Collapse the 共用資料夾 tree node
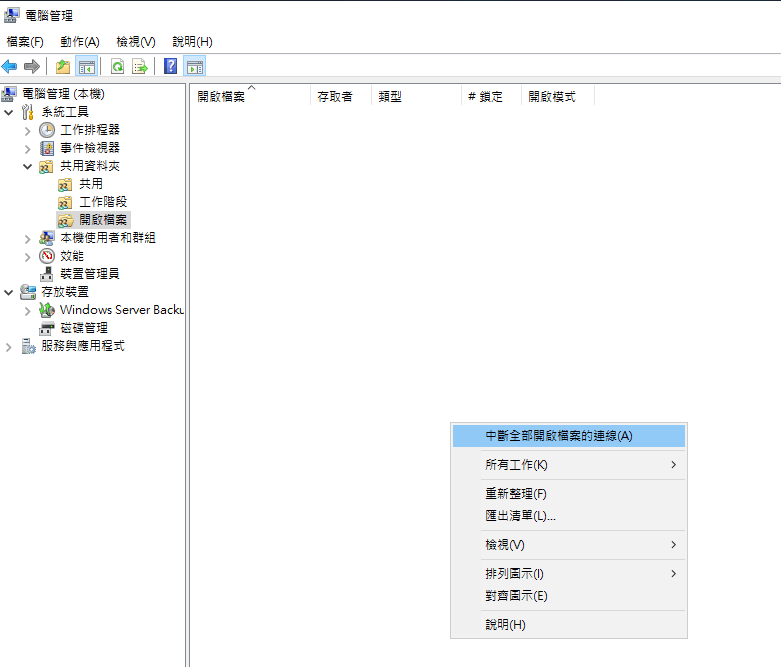Viewport: 781px width, 667px height. click(x=27, y=166)
